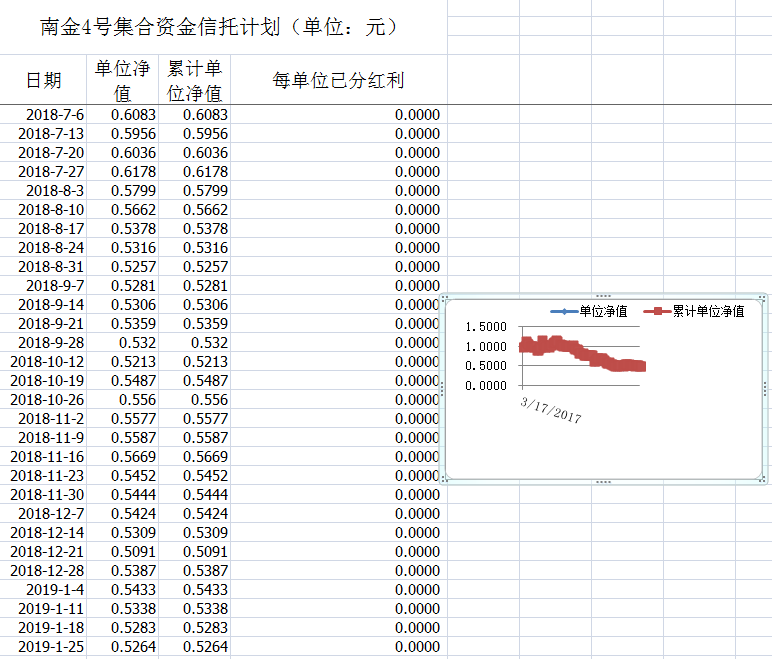Select 单位净值 value 0.5378 for 2018-8-17

click(123, 229)
